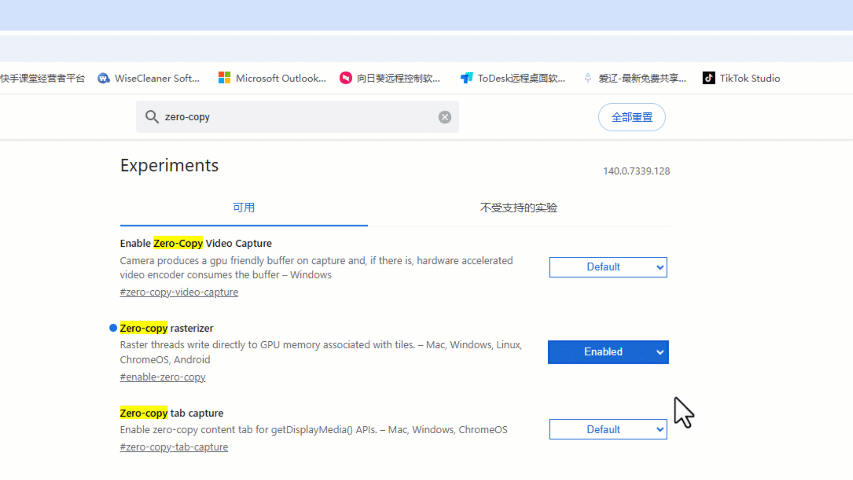This screenshot has height=480, width=853.
Task: Open the Microsoft Outlook bookmark icon
Action: pos(224,78)
